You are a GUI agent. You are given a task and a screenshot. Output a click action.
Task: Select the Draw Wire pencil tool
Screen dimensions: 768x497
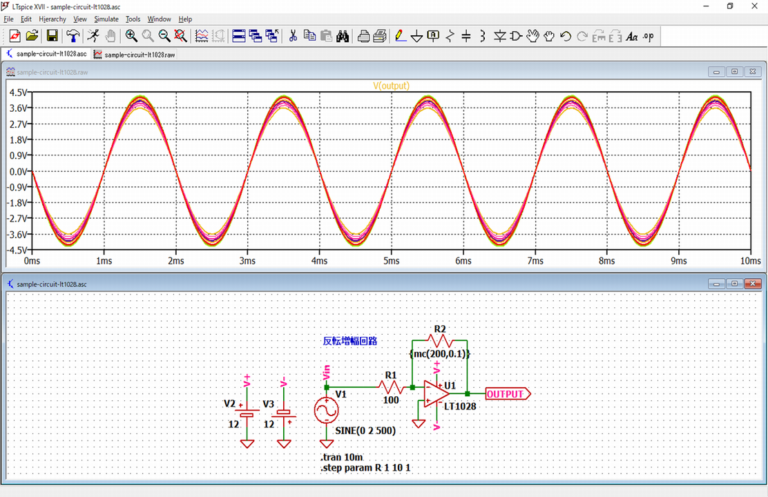[x=400, y=36]
